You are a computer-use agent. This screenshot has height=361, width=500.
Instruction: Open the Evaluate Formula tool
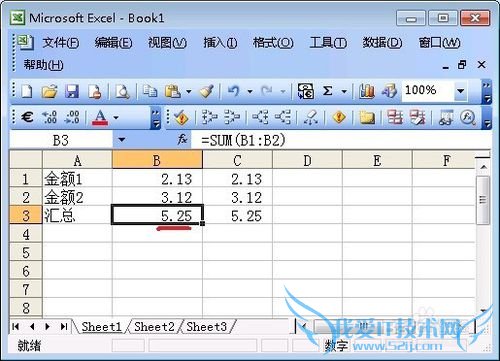468,117
